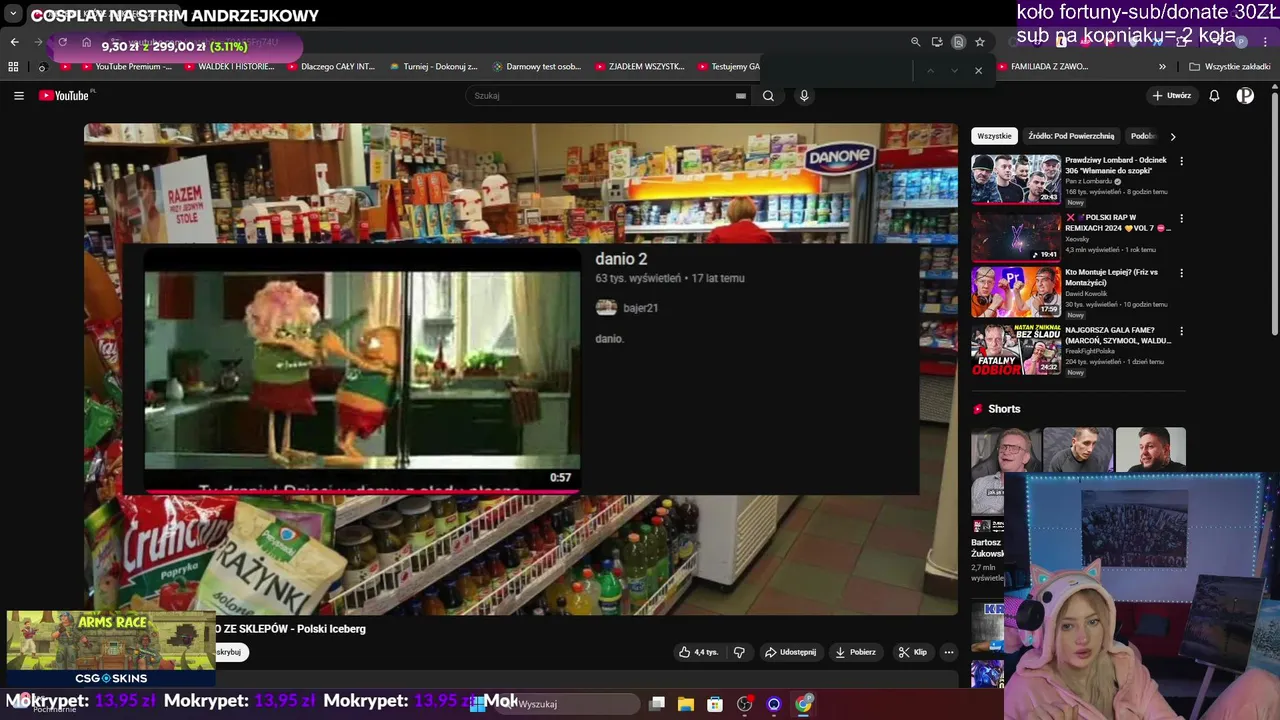This screenshot has width=1280, height=720.
Task: Open the first Shorts thumbnail
Action: pyautogui.click(x=1006, y=471)
